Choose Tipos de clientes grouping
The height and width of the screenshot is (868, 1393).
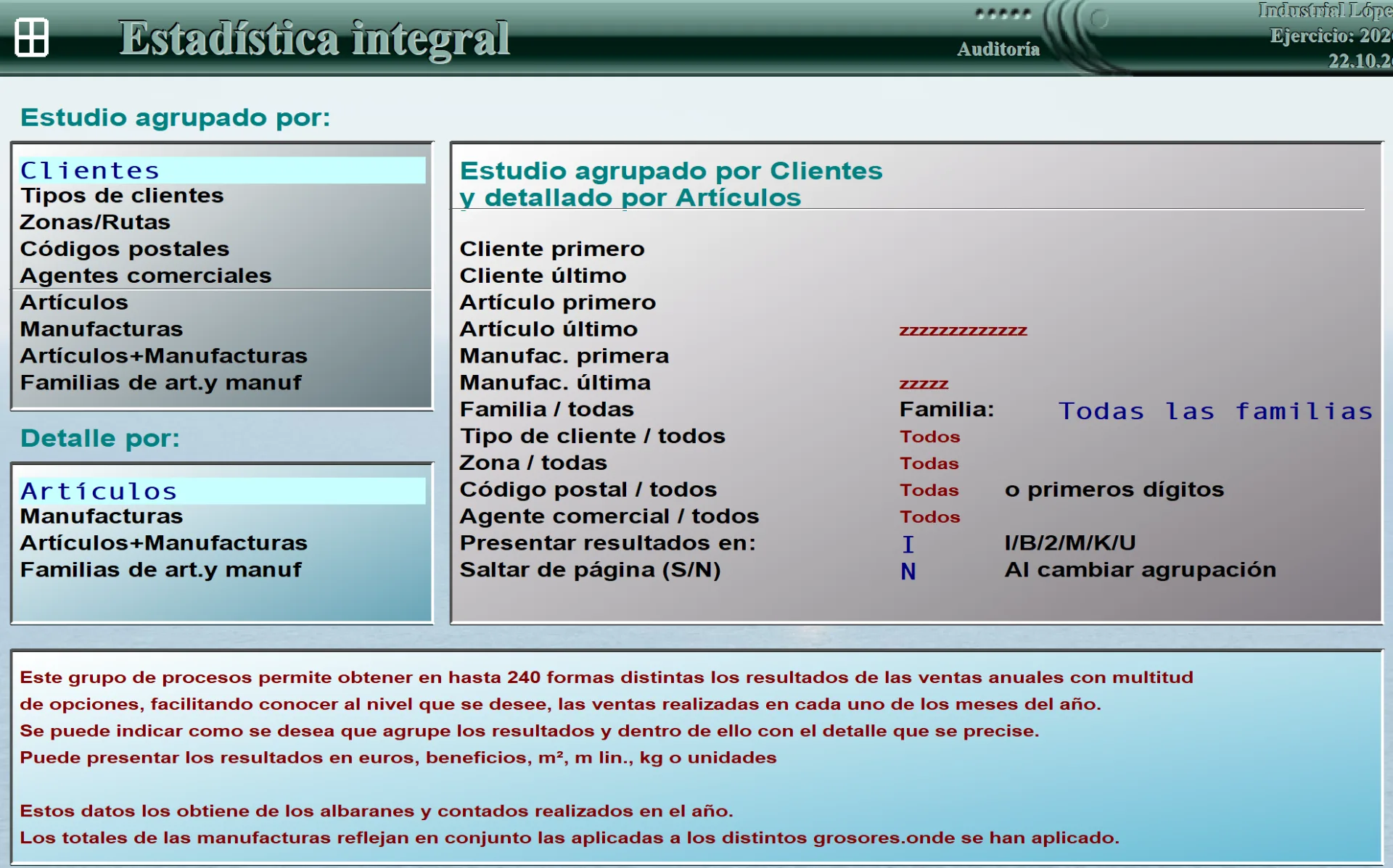point(122,196)
